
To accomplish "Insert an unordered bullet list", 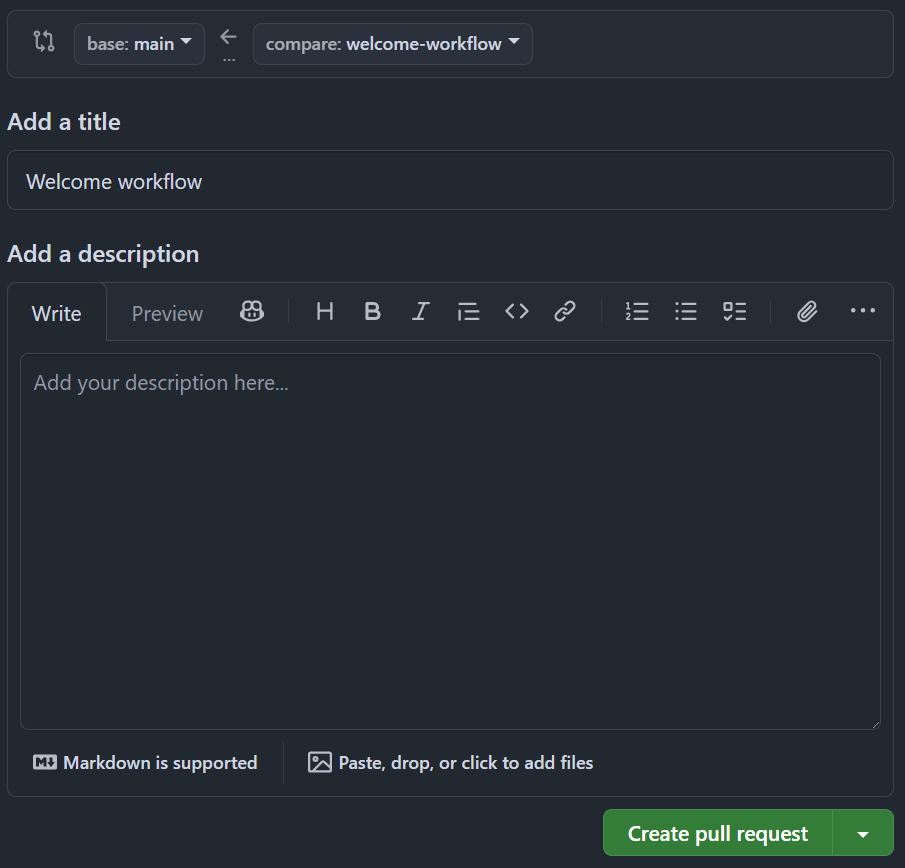I will (x=685, y=312).
